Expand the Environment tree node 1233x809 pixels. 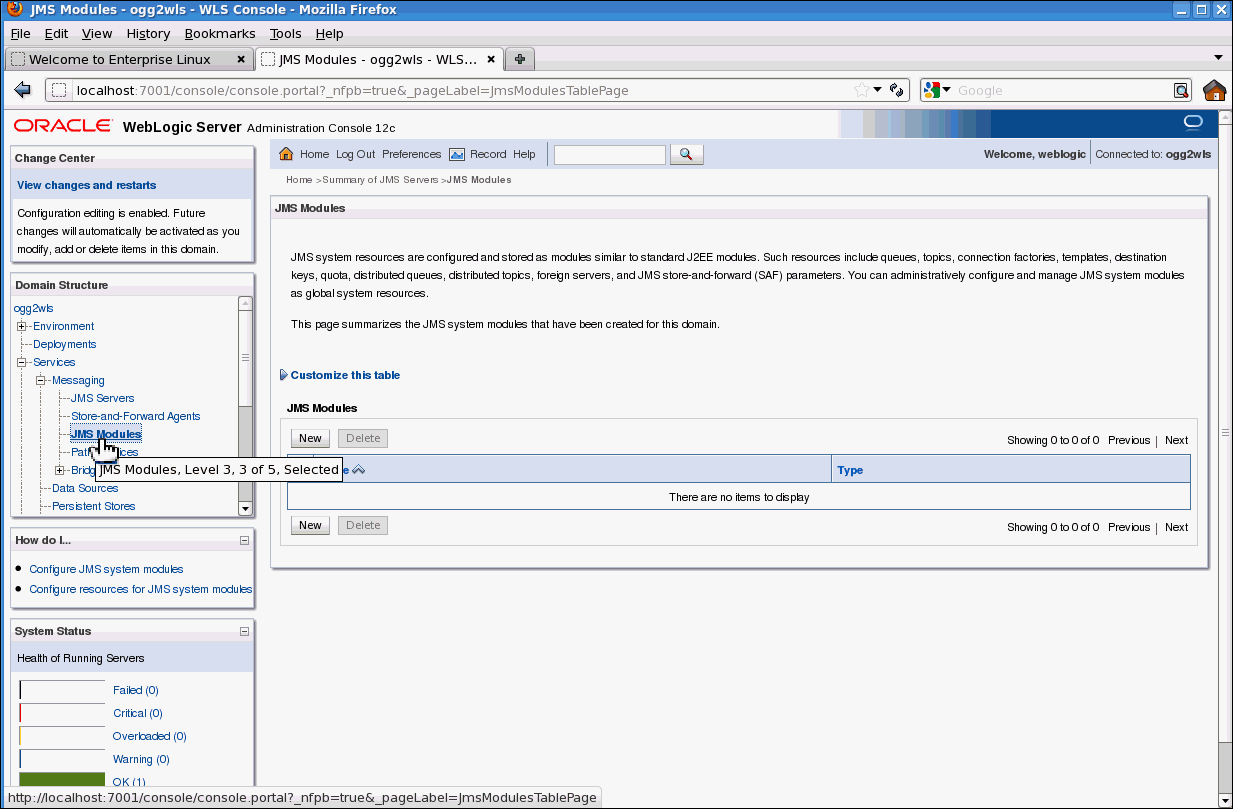click(x=22, y=326)
